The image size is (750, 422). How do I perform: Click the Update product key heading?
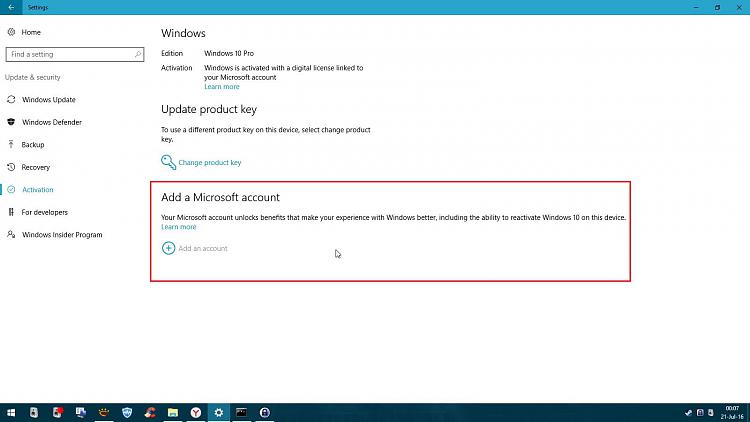(x=209, y=109)
